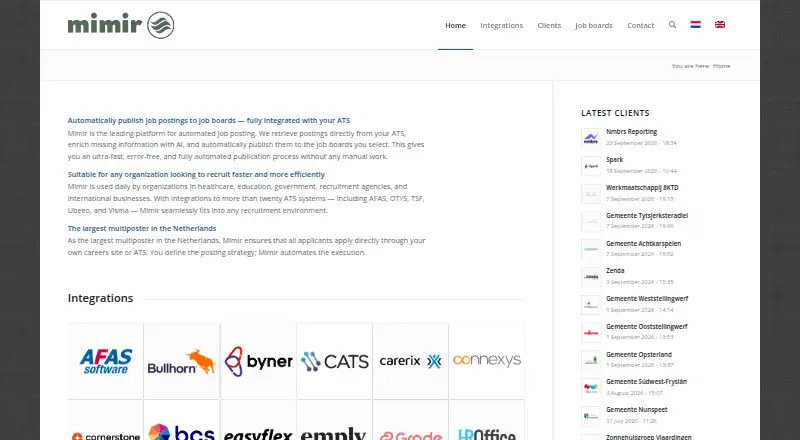800x440 pixels.
Task: Open the connexys integration logo
Action: point(487,361)
